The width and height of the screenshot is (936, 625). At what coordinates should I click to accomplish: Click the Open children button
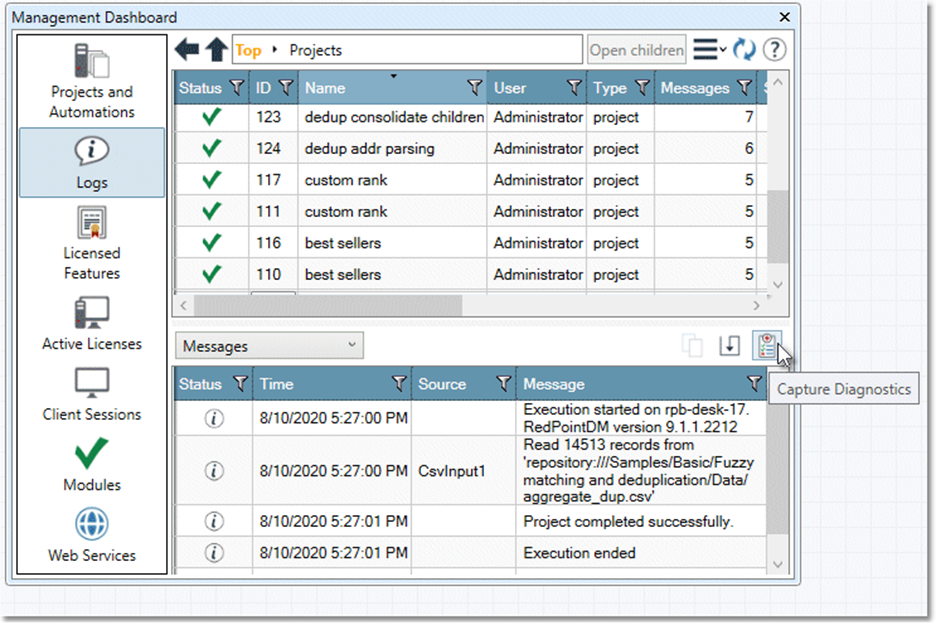click(x=637, y=50)
